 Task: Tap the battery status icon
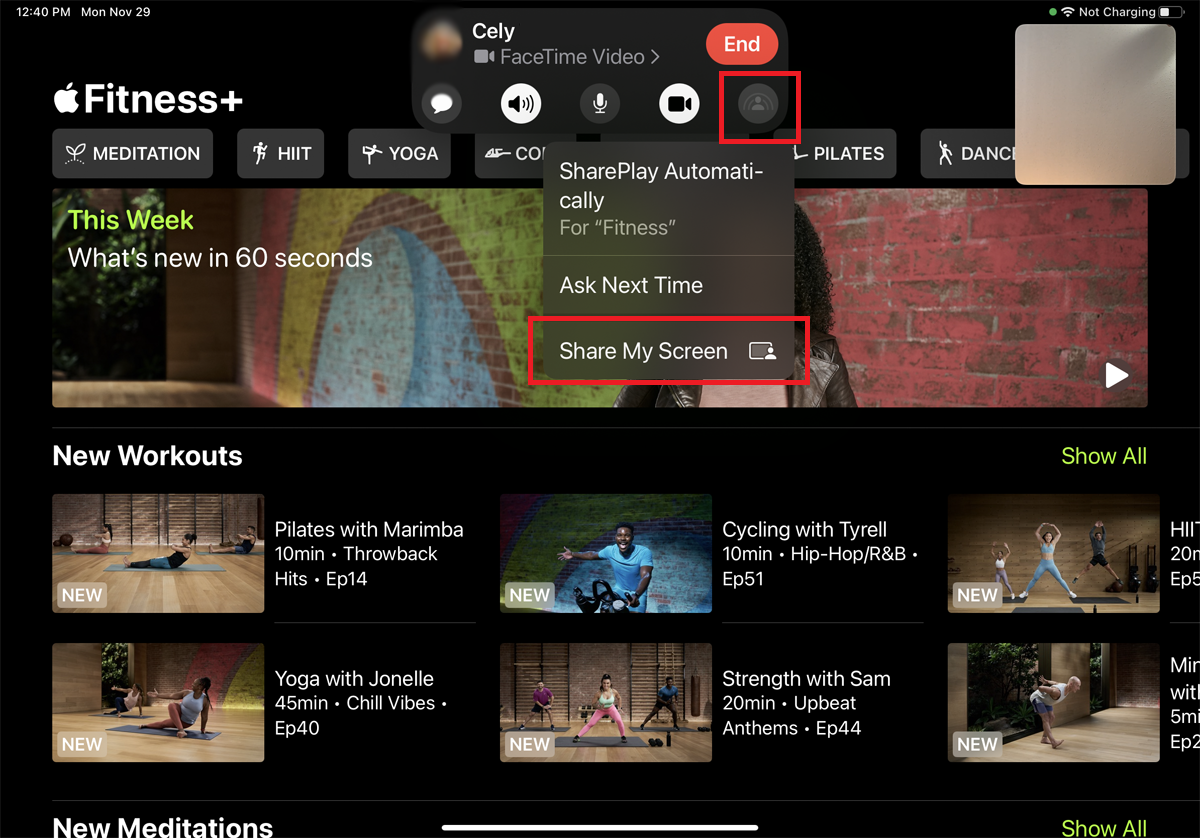tap(1171, 12)
